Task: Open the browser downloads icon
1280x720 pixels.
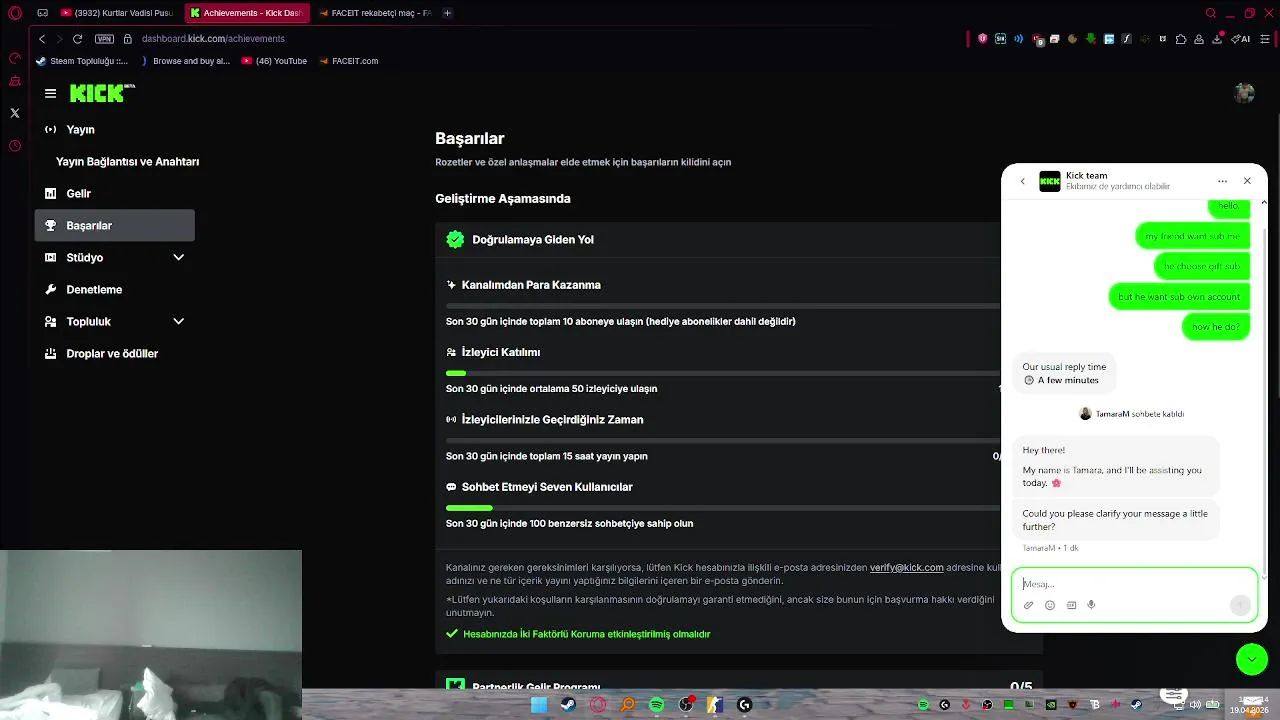Action: 1217,39
